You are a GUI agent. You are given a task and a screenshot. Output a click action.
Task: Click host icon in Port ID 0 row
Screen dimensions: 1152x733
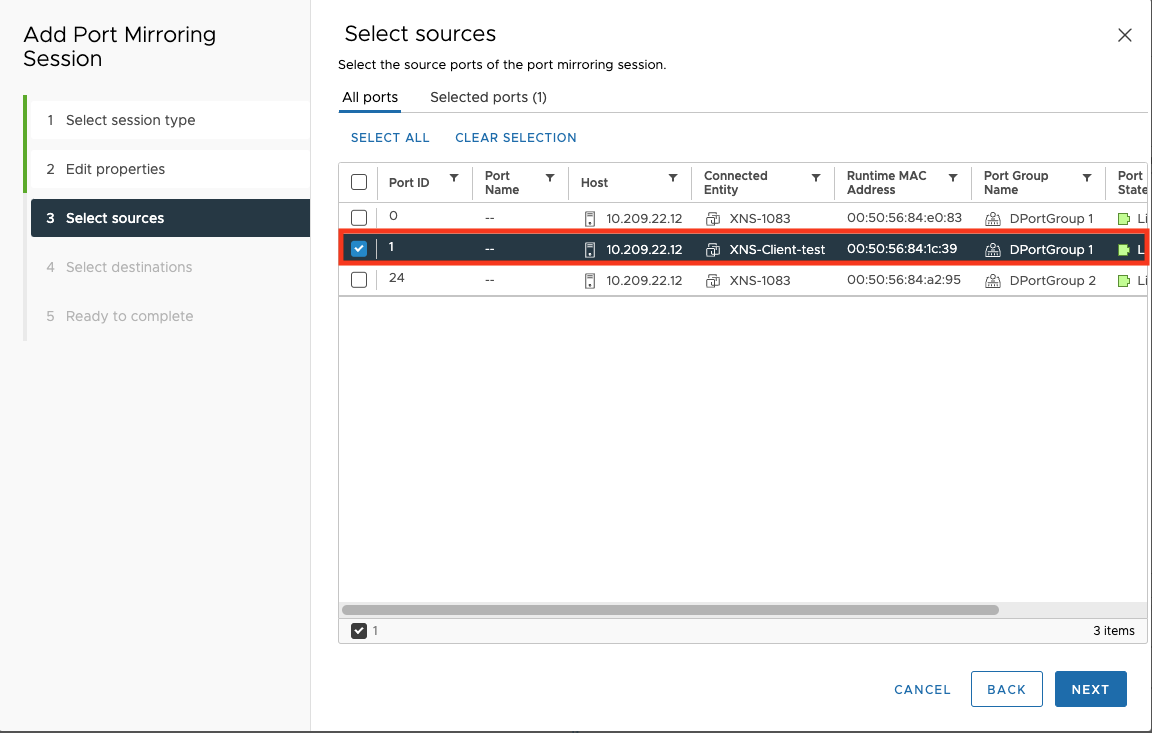590,218
